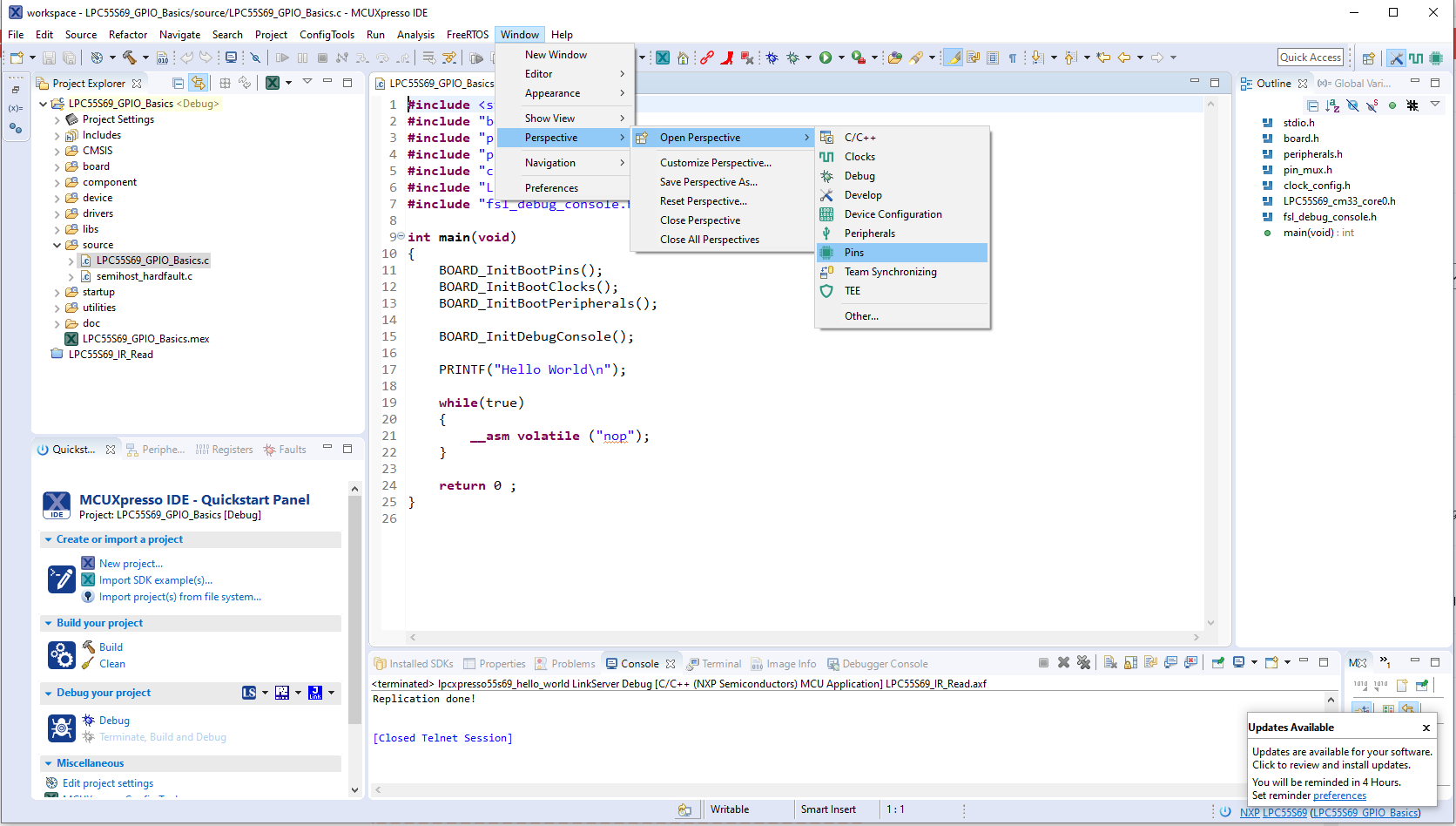Click the Quick Access search field
This screenshot has width=1456, height=826.
[x=1310, y=58]
